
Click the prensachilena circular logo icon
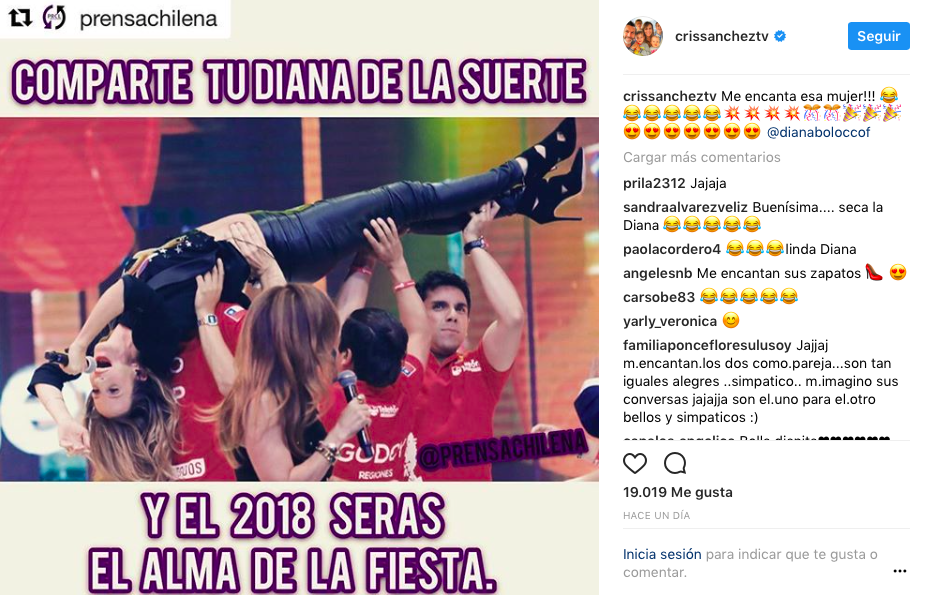tap(54, 18)
